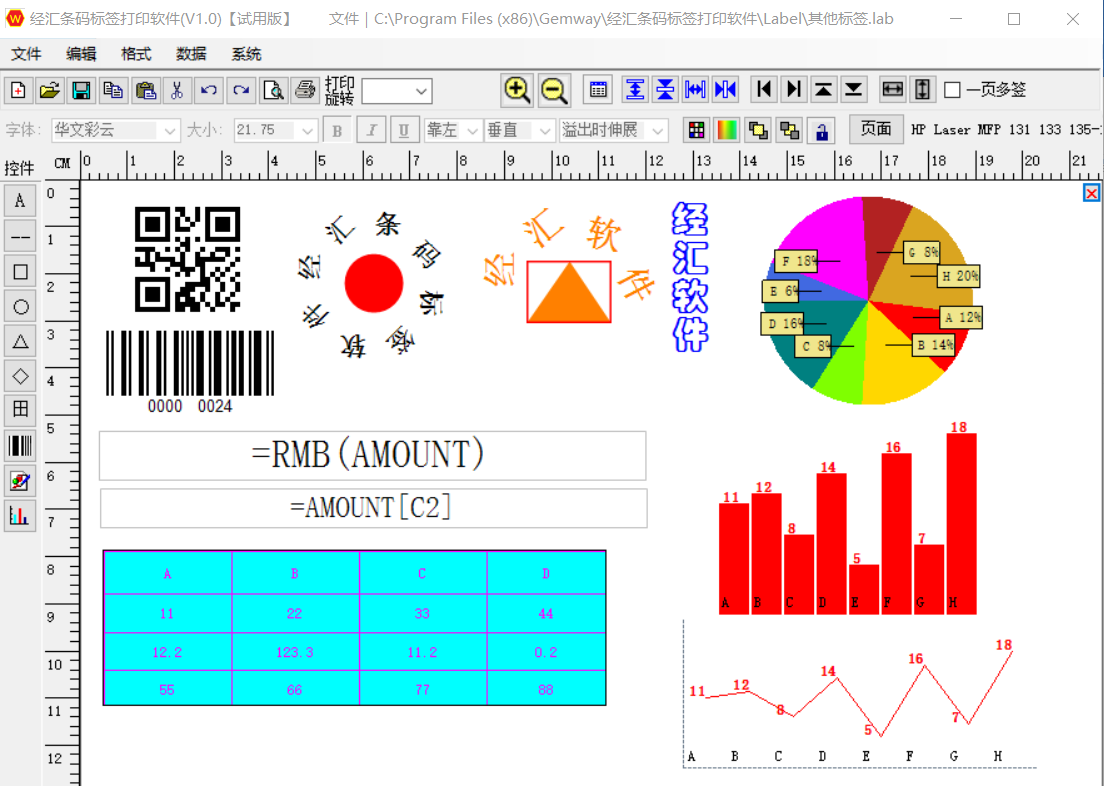Open the 数据 menu
The width and height of the screenshot is (1104, 786).
pyautogui.click(x=192, y=54)
